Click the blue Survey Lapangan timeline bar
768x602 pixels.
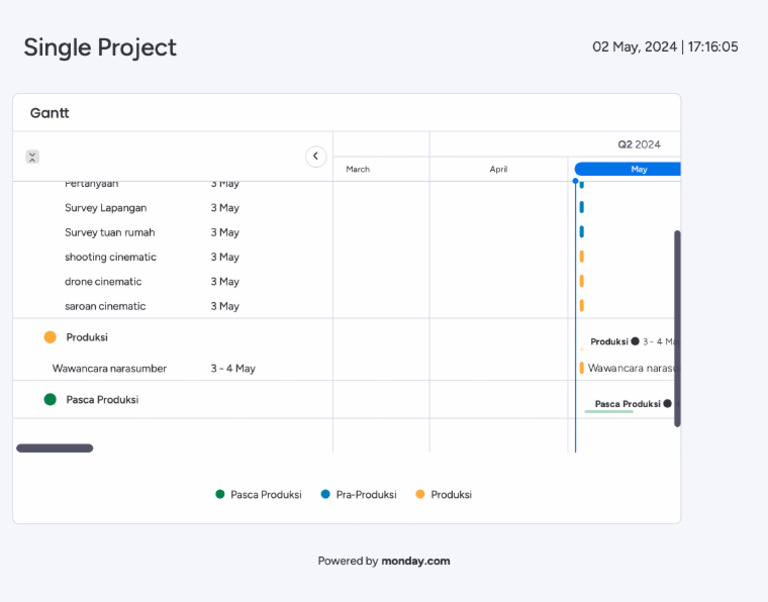582,207
